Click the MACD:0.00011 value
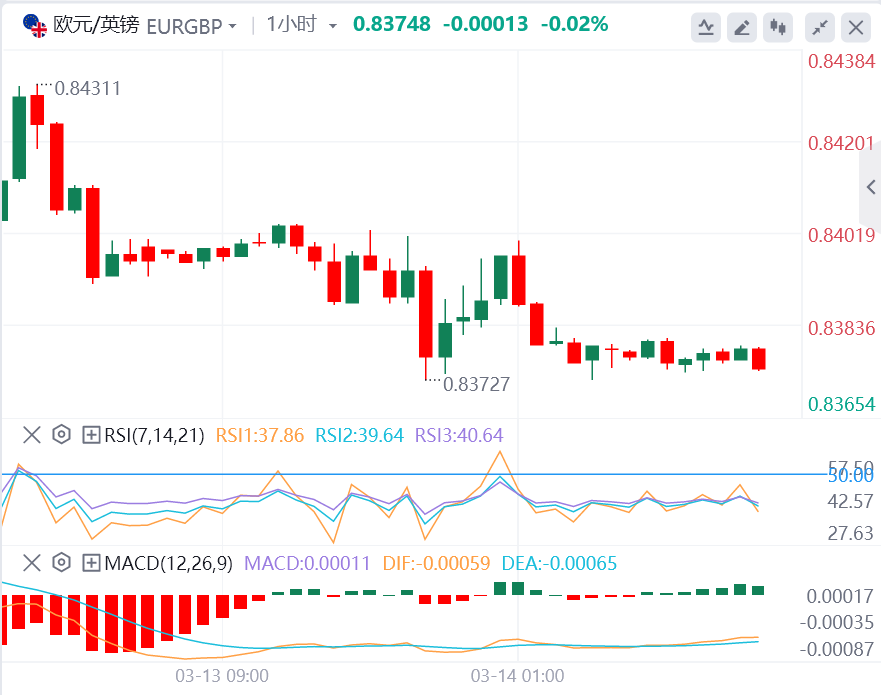Image resolution: width=881 pixels, height=695 pixels. [307, 563]
